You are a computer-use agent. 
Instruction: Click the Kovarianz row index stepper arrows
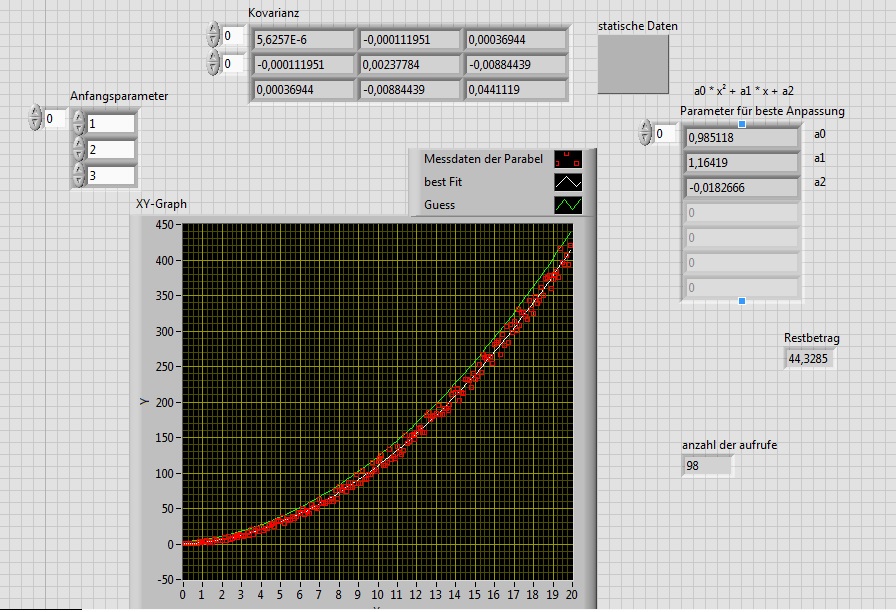click(x=212, y=37)
